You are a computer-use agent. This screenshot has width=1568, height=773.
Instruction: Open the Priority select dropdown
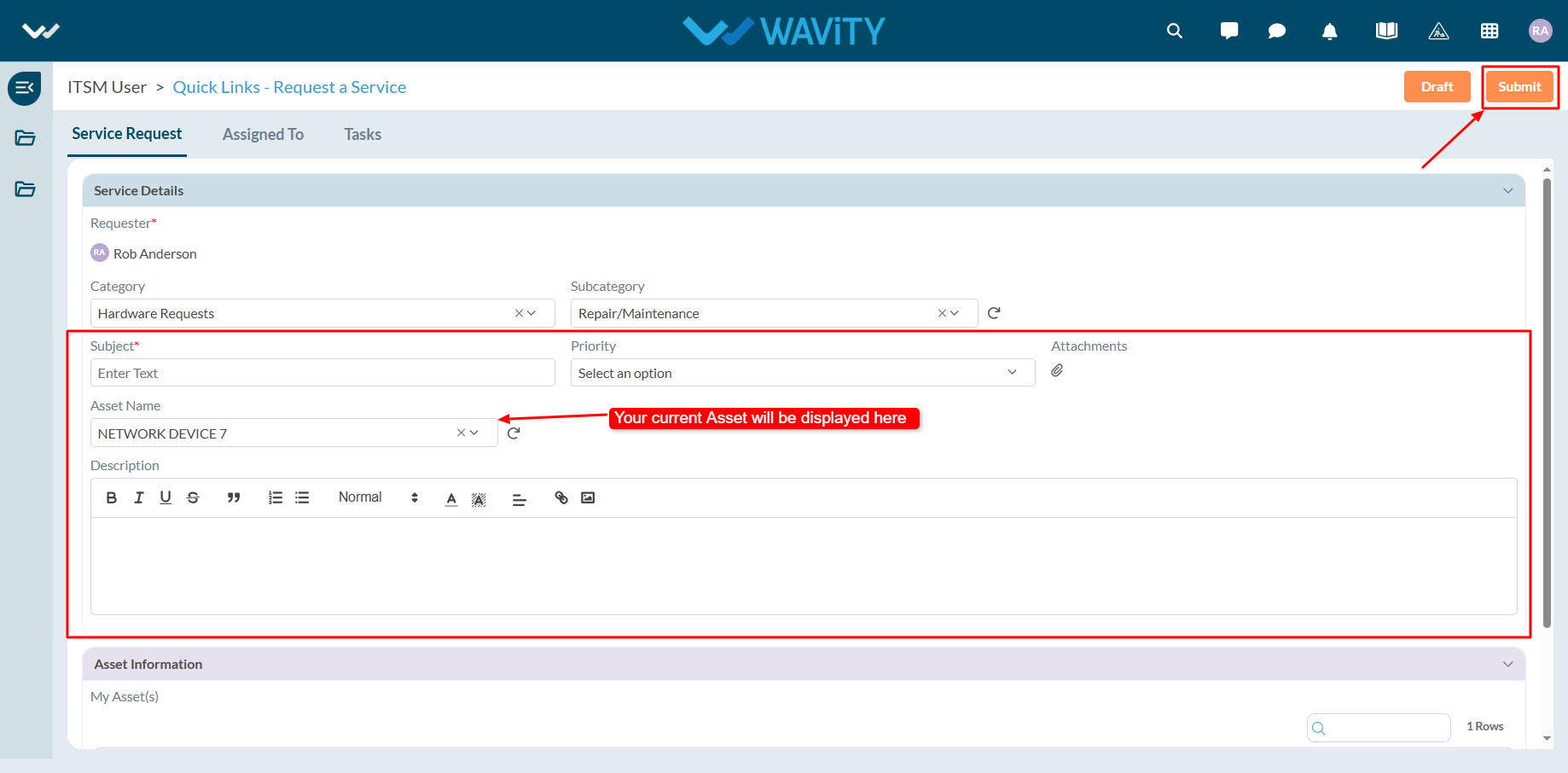click(x=802, y=373)
